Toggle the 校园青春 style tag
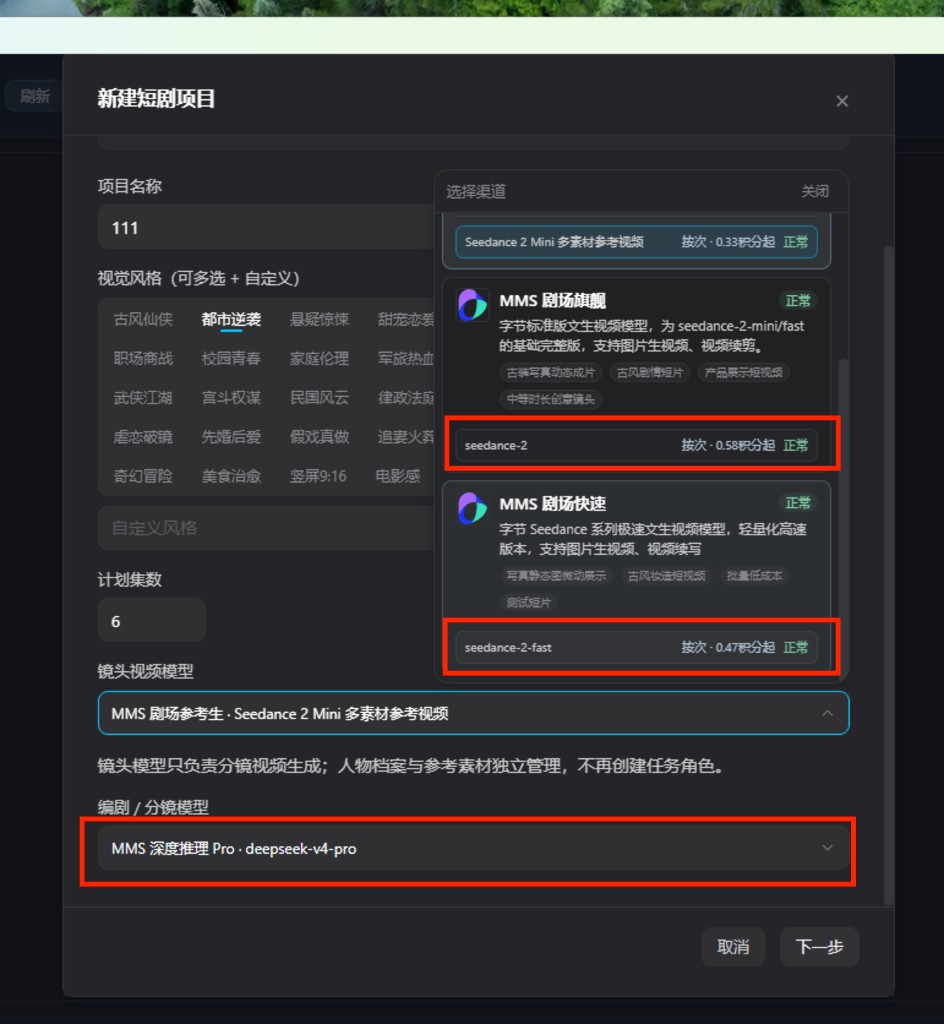The height and width of the screenshot is (1024, 944). (231, 358)
